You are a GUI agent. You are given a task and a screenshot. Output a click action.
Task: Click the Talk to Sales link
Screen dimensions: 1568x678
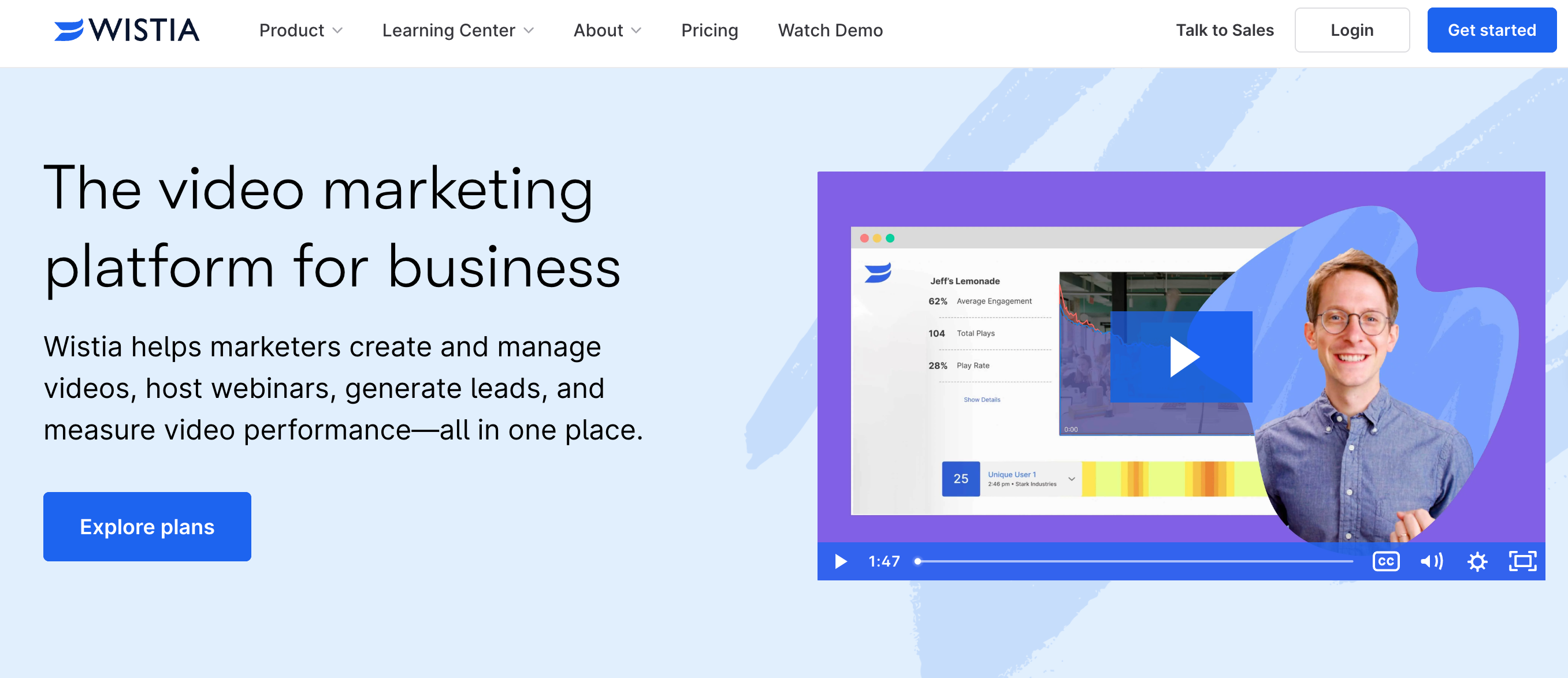point(1225,28)
